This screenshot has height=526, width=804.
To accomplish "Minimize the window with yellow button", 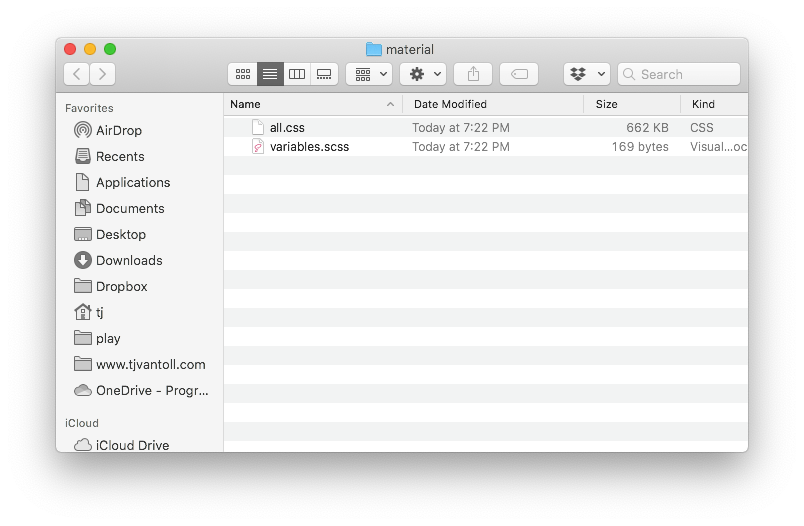I will [90, 49].
